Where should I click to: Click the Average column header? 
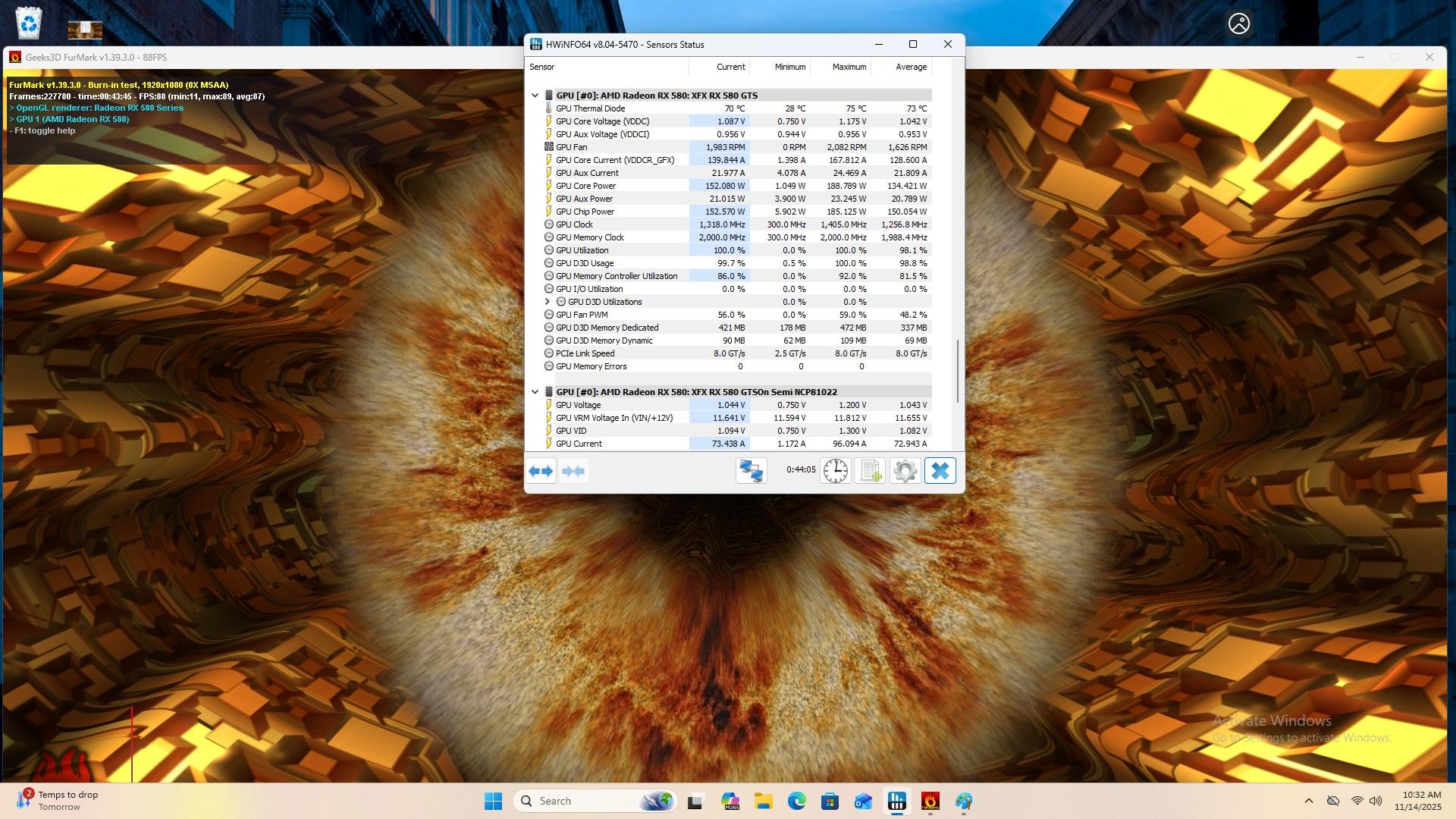tap(902, 67)
